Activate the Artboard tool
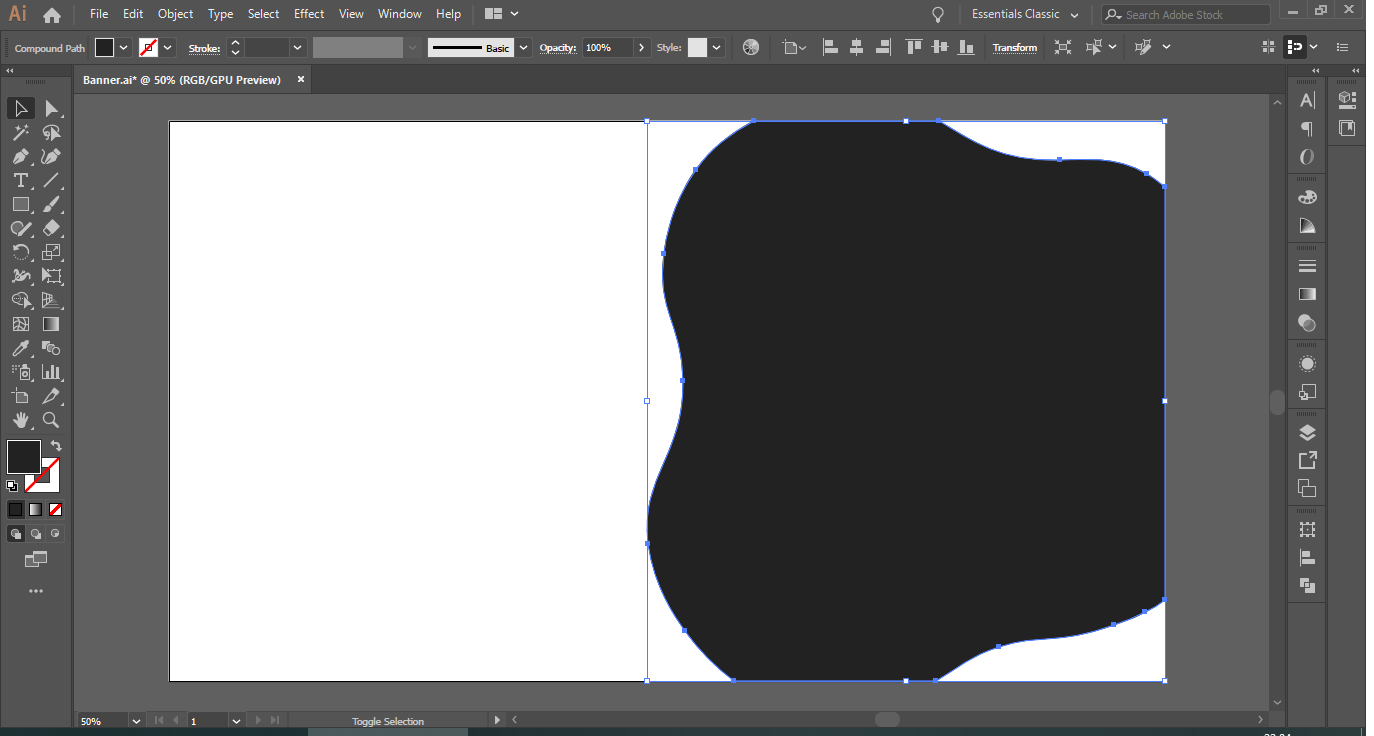 [x=21, y=396]
